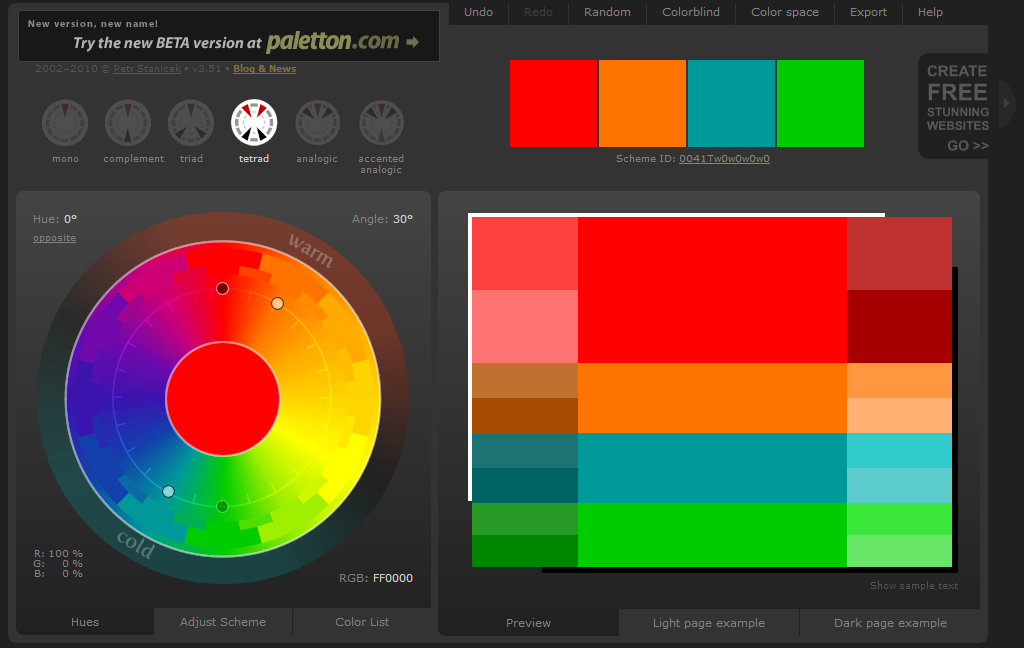Click the GO >> ad button
The image size is (1024, 648).
pos(967,146)
